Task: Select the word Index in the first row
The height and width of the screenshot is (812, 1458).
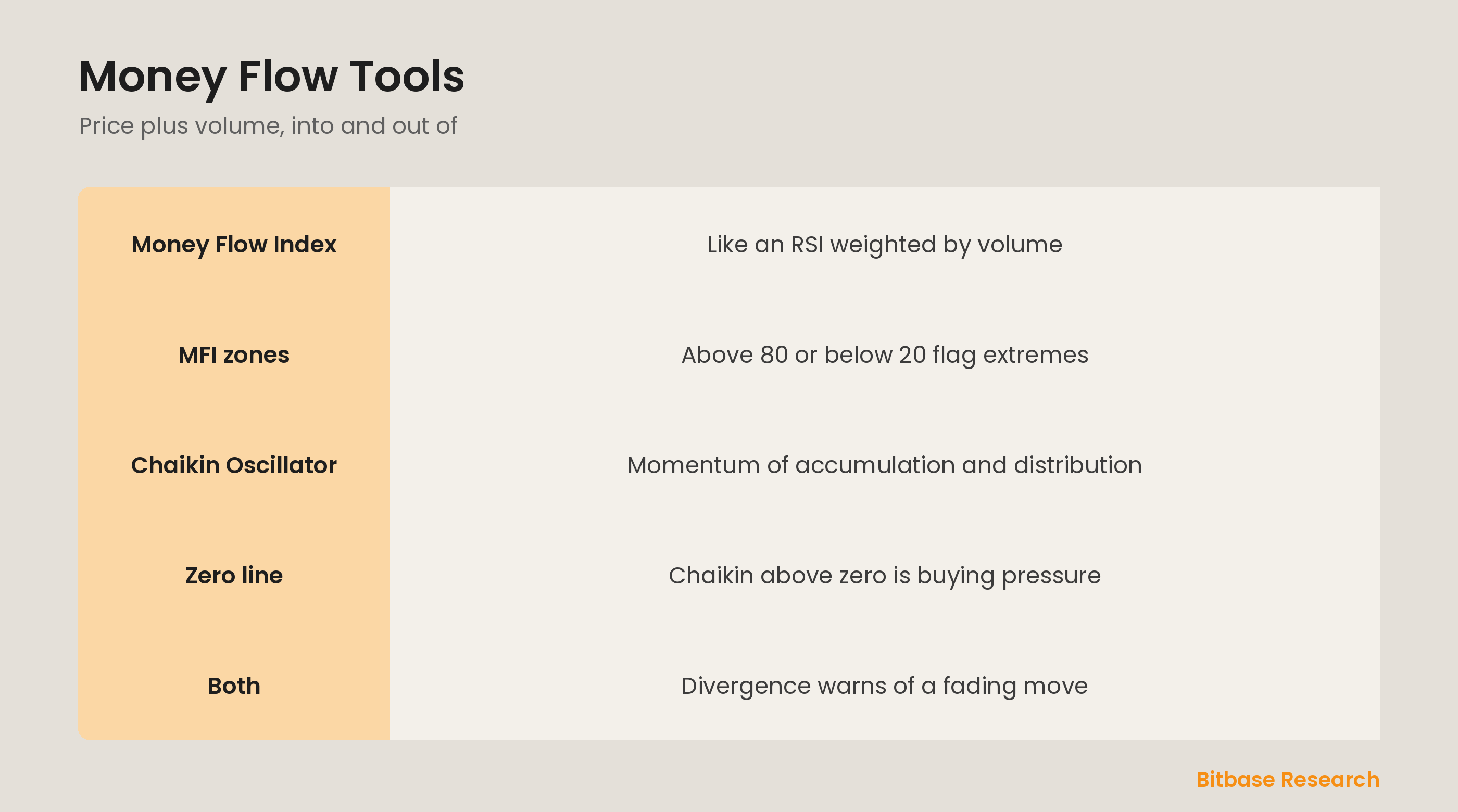Action: [305, 245]
